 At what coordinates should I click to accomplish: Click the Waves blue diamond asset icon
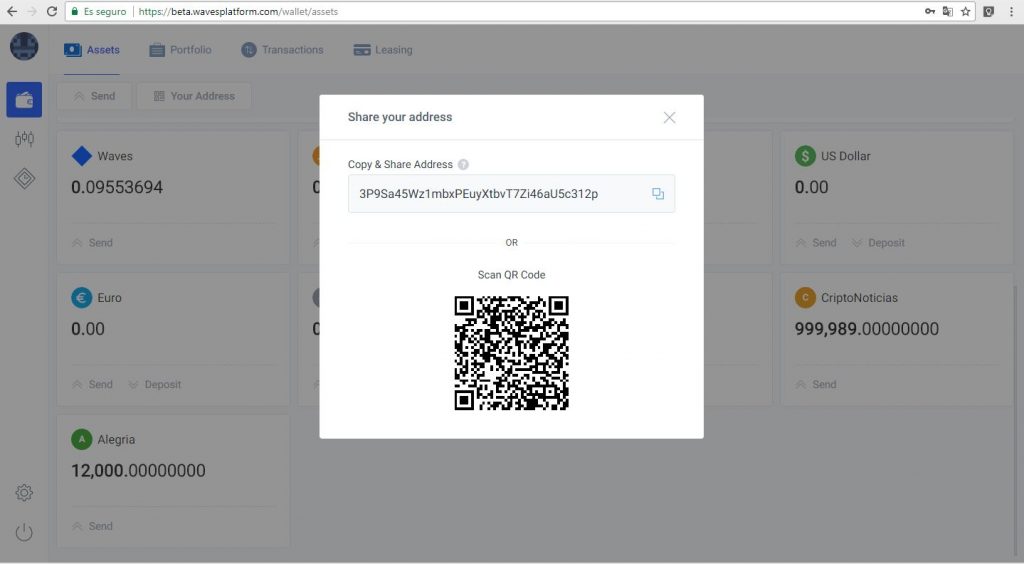pyautogui.click(x=82, y=156)
